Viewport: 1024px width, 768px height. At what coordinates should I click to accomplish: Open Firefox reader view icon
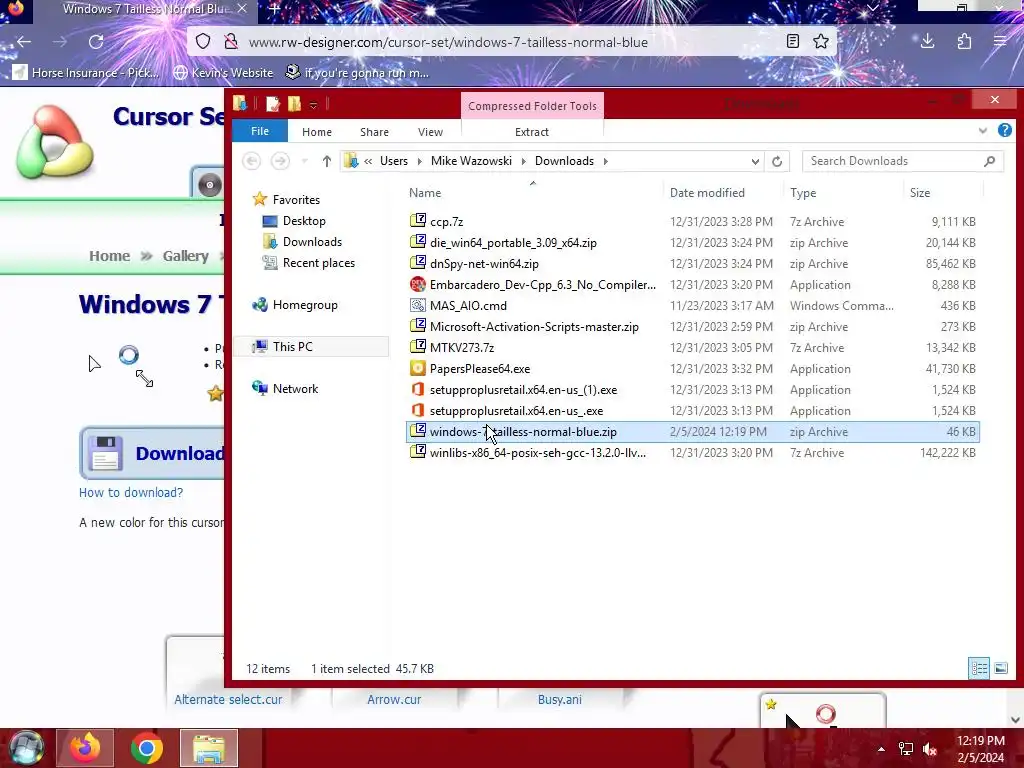click(x=792, y=42)
